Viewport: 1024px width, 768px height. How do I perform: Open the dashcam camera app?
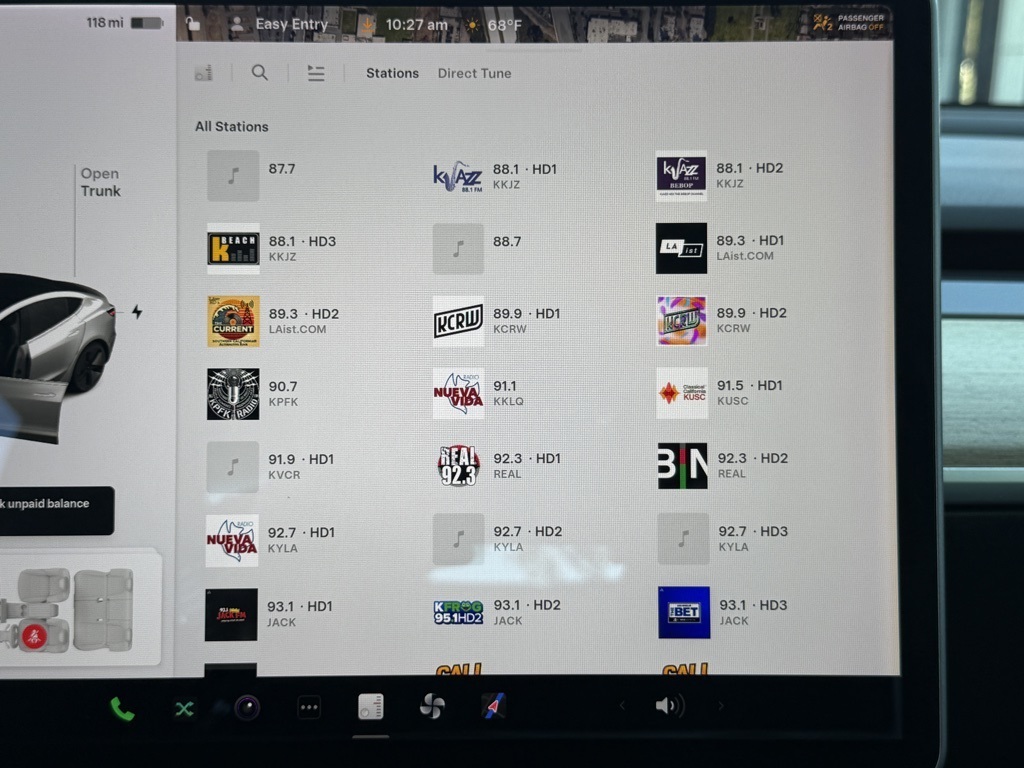[247, 708]
